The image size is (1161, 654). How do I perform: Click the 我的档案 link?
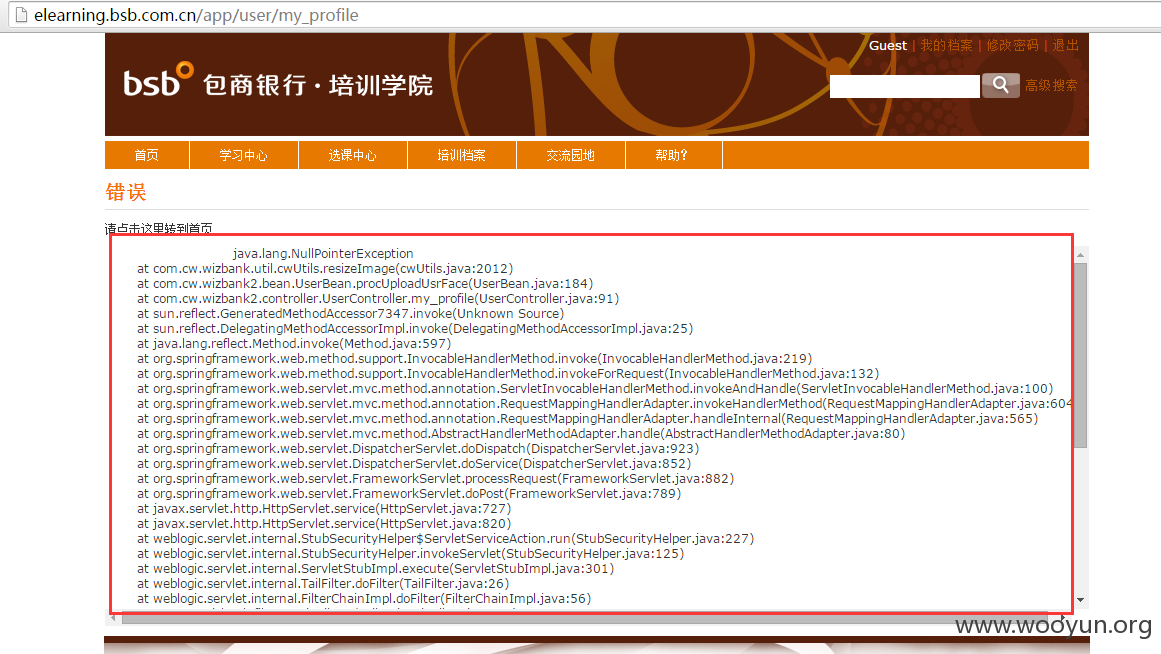click(946, 45)
